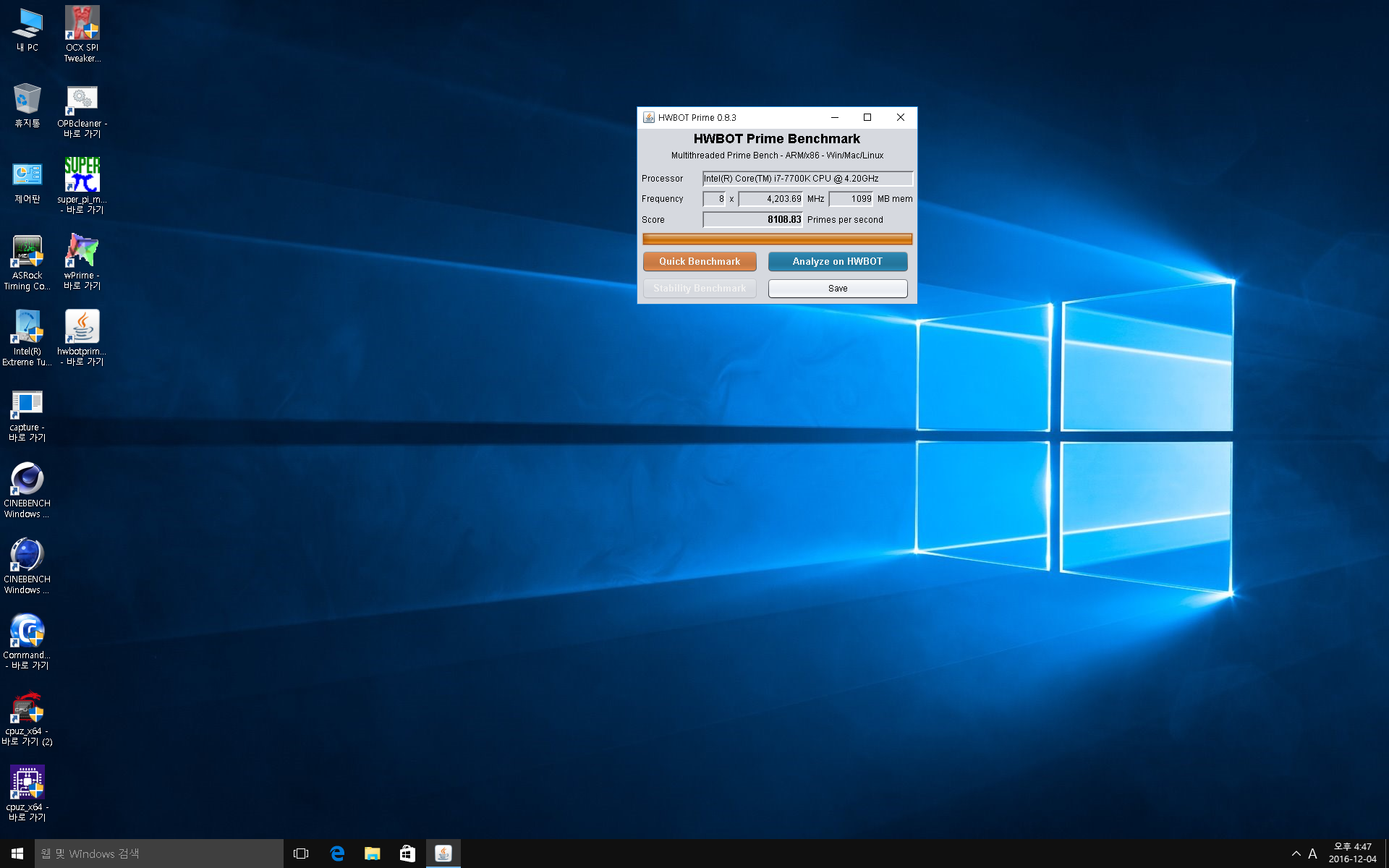Click the Multithreaded Prime Bench subtitle text

pos(777,156)
